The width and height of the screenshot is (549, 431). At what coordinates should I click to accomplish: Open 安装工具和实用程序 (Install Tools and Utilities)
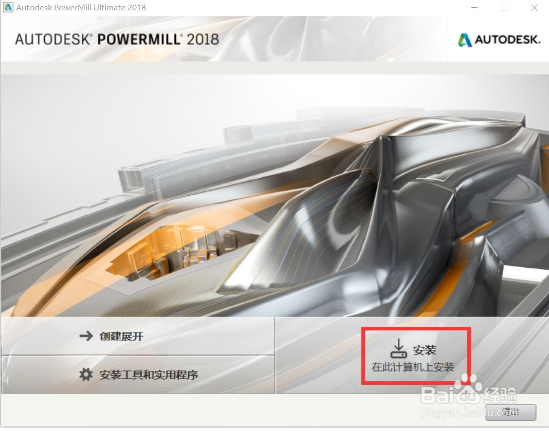(138, 375)
